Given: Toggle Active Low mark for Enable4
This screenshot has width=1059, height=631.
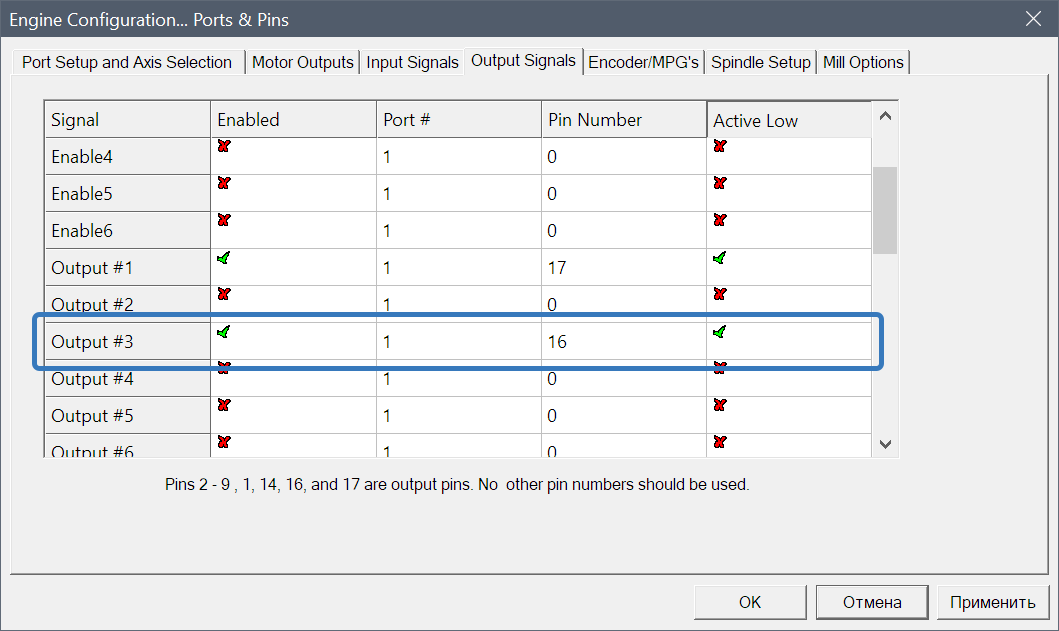Looking at the screenshot, I should 720,146.
